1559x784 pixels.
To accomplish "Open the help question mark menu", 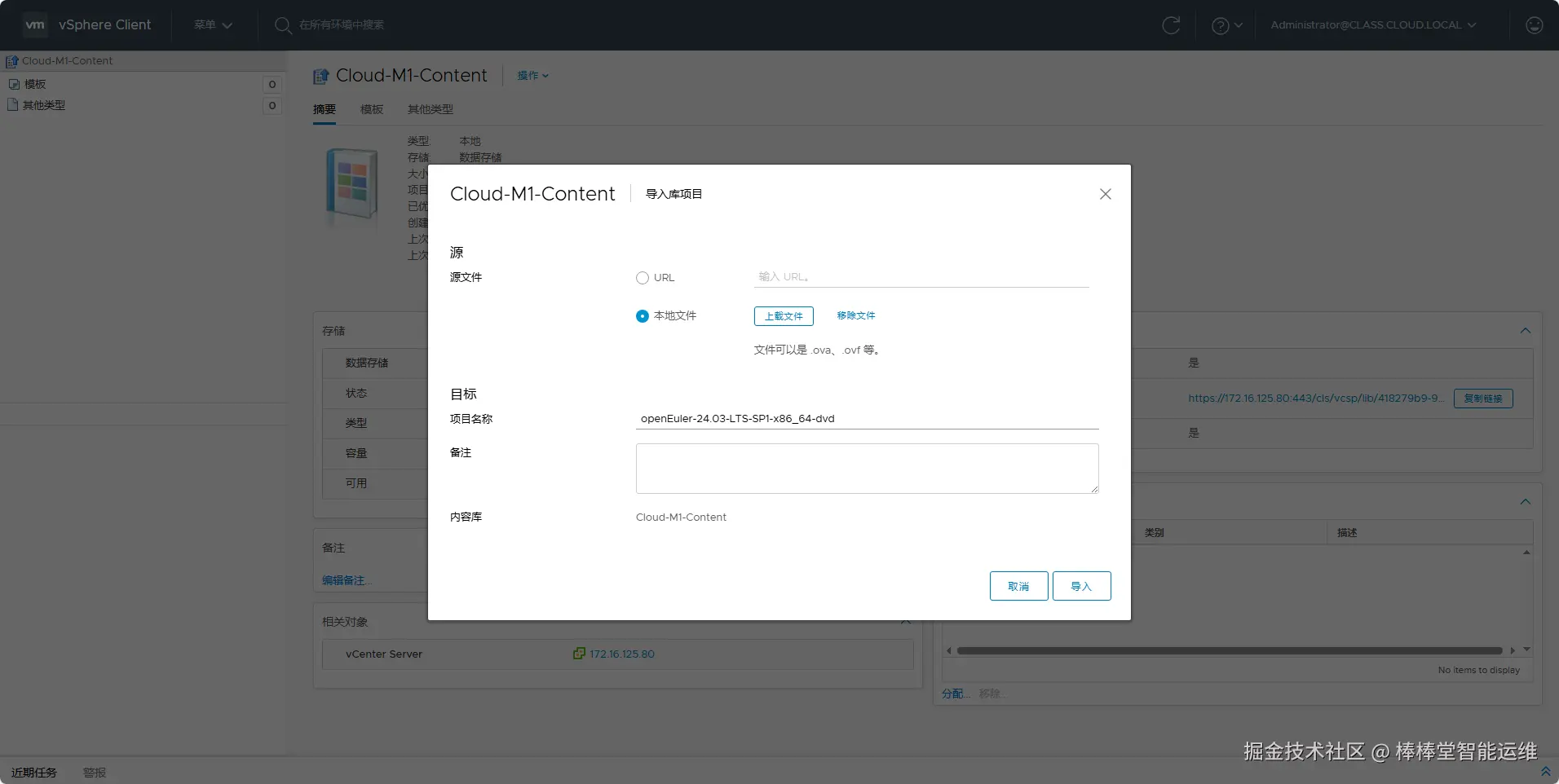I will click(x=1226, y=25).
